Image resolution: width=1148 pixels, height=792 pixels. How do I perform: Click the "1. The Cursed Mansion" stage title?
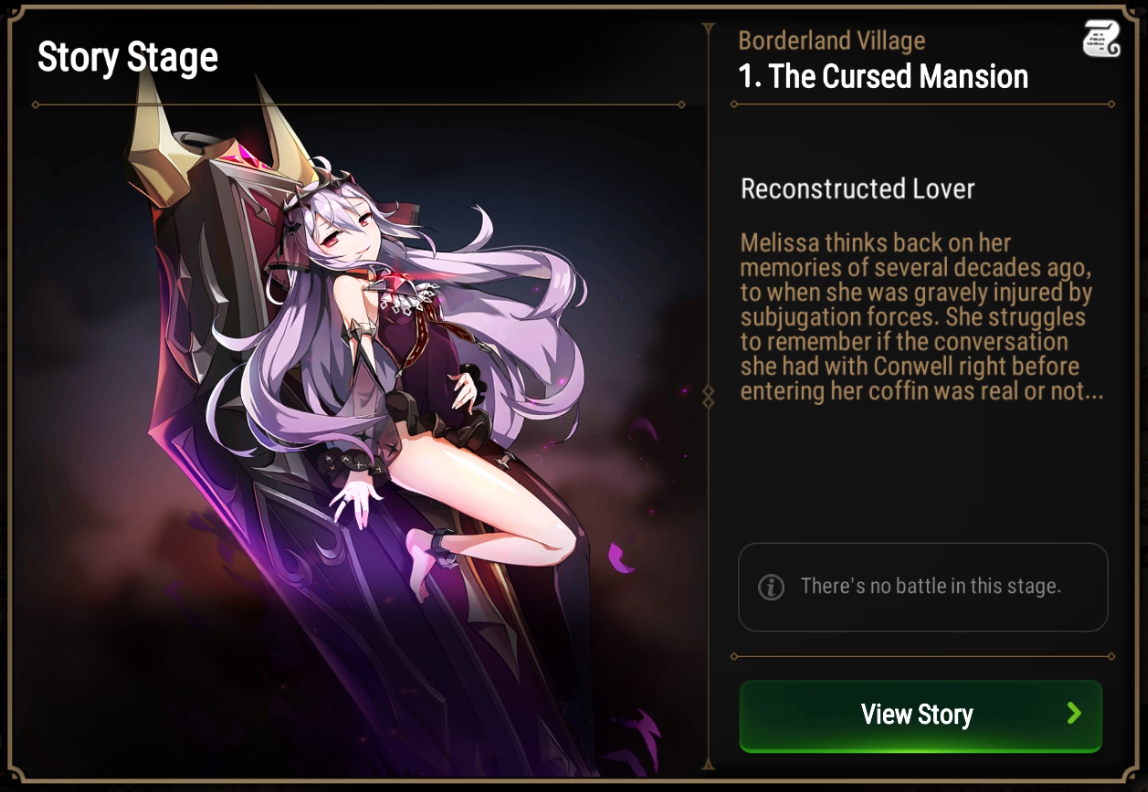(x=883, y=76)
